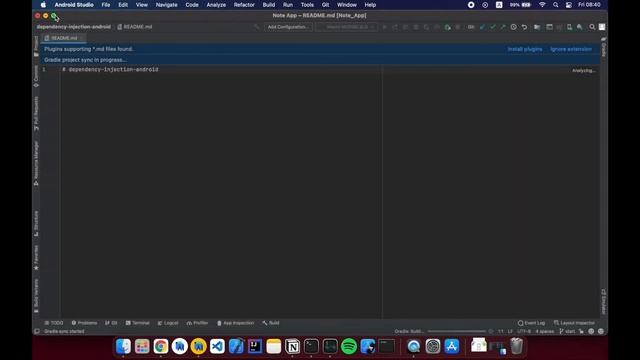Screen dimensions: 640x360
Task: Open the Build Variants tool window
Action: 36,296
